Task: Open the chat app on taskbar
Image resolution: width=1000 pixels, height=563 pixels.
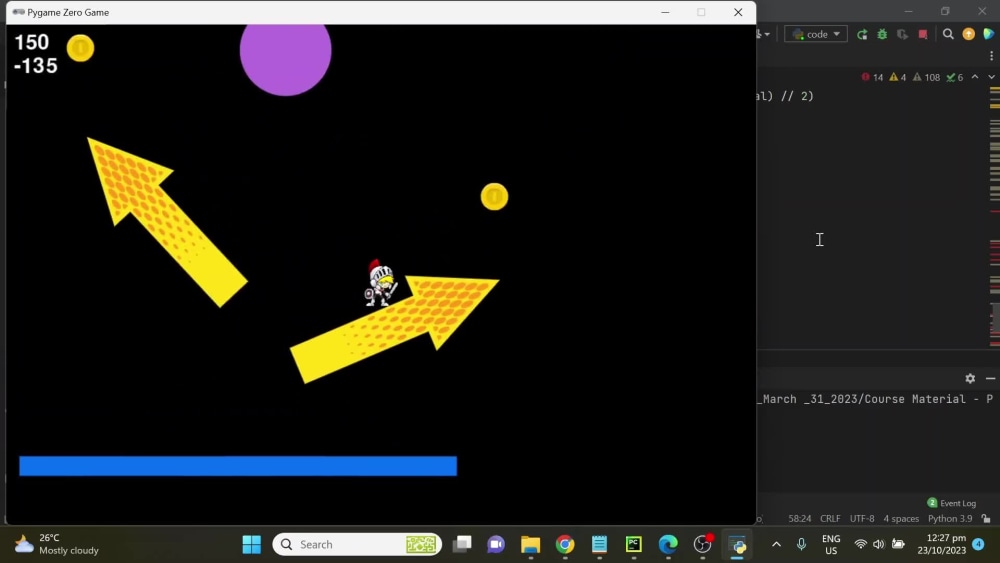Action: (496, 545)
